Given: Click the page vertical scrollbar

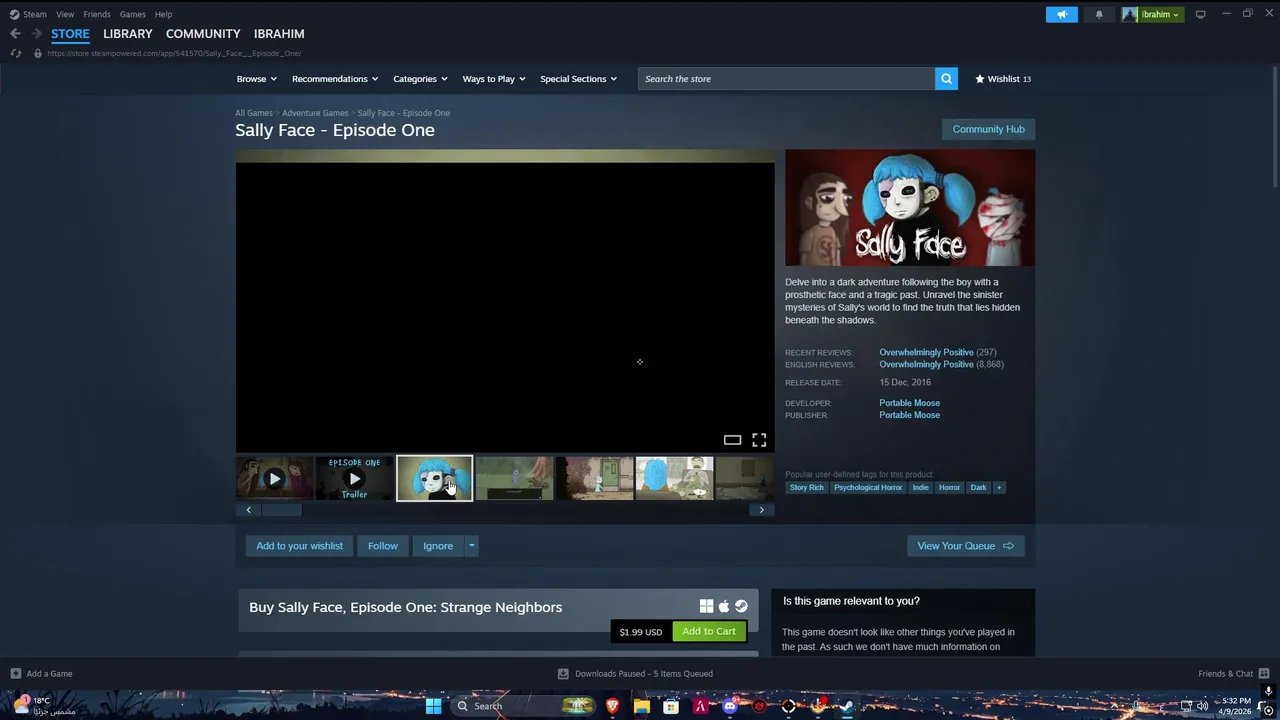Looking at the screenshot, I should pyautogui.click(x=1275, y=125).
